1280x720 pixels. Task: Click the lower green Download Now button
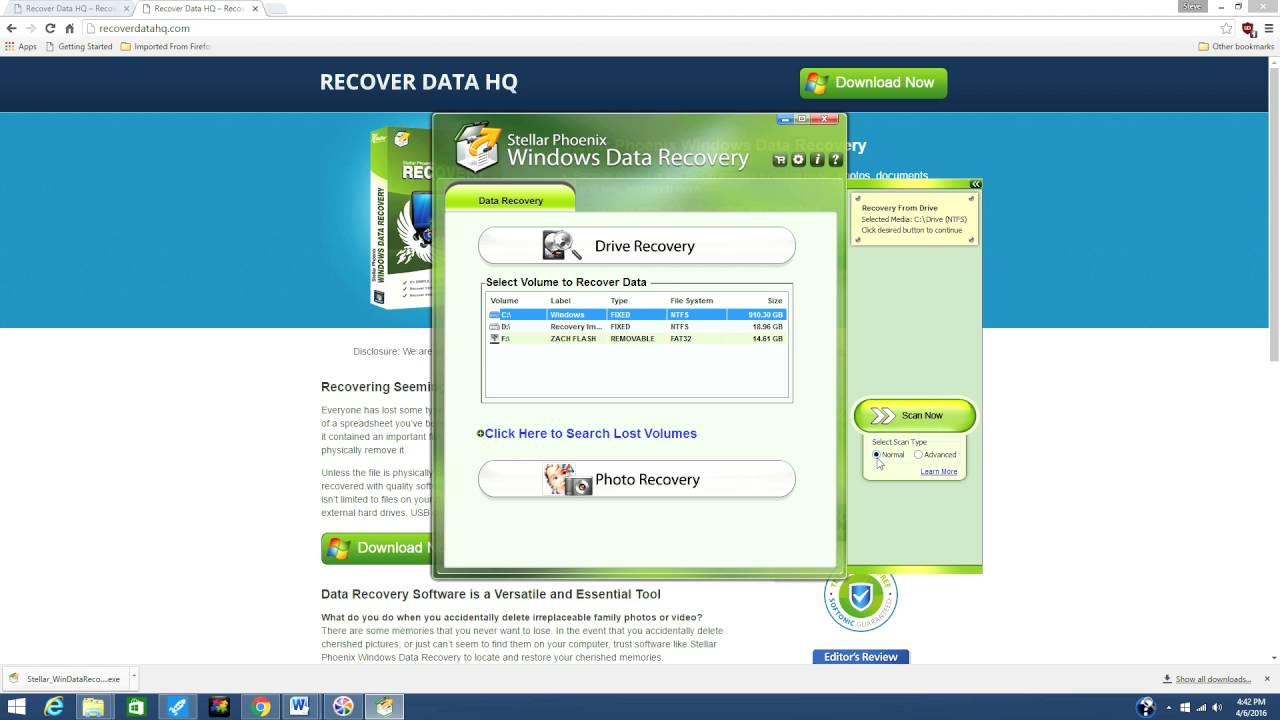point(377,548)
